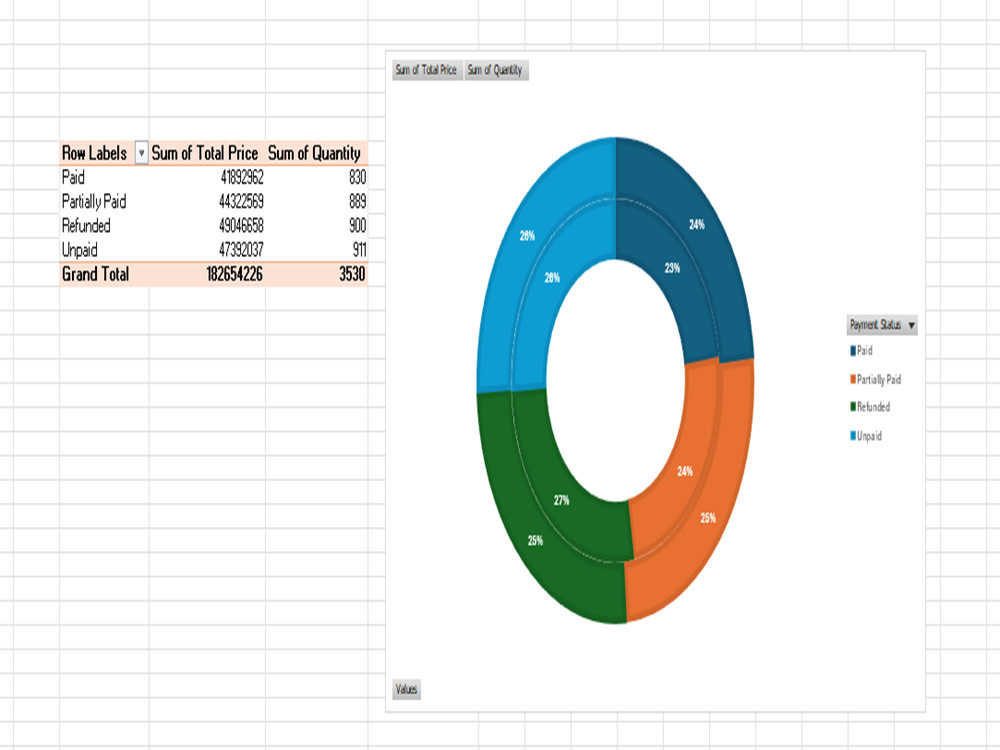Click the Values field button

tap(406, 689)
